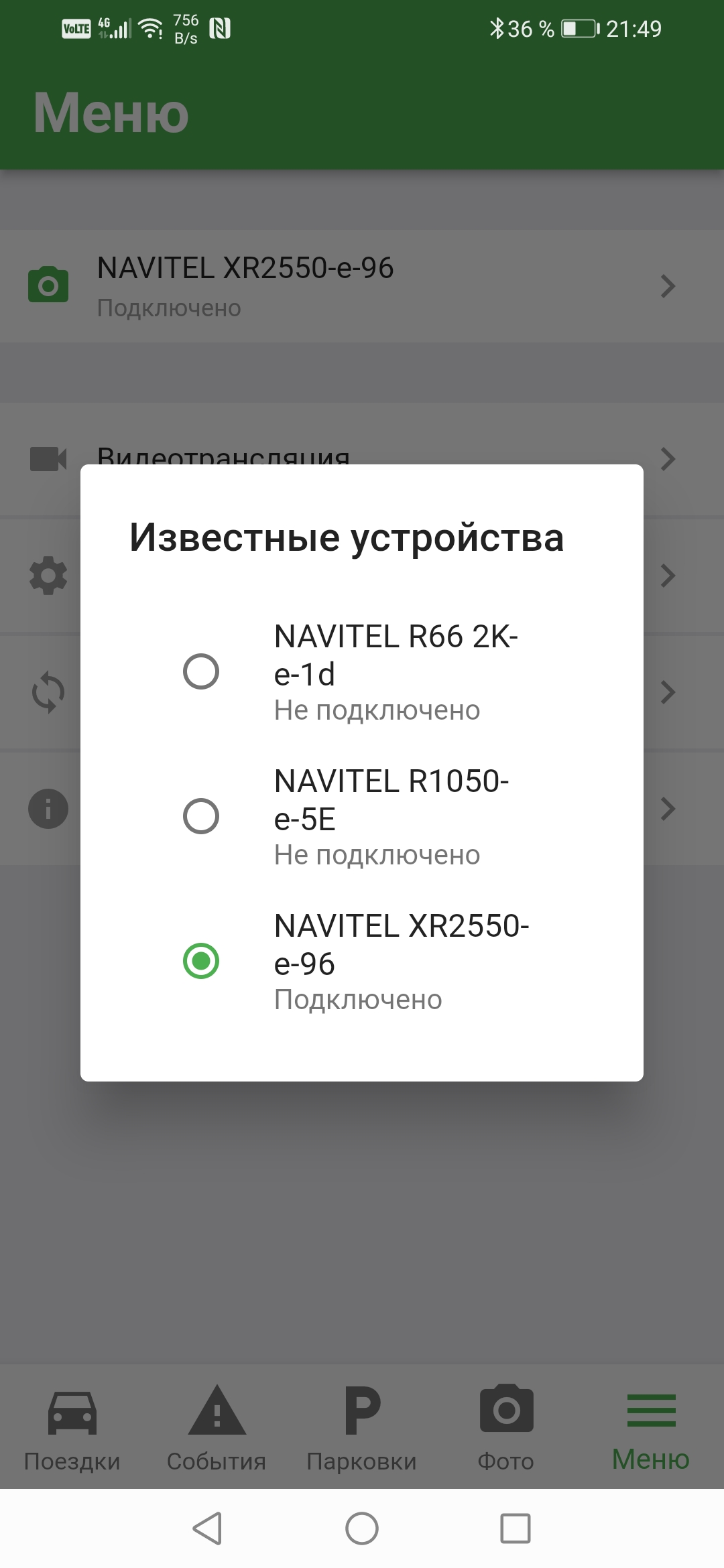The height and width of the screenshot is (1568, 724).
Task: Select NAVITEL XR2550-e-96 radio button
Action: (201, 961)
